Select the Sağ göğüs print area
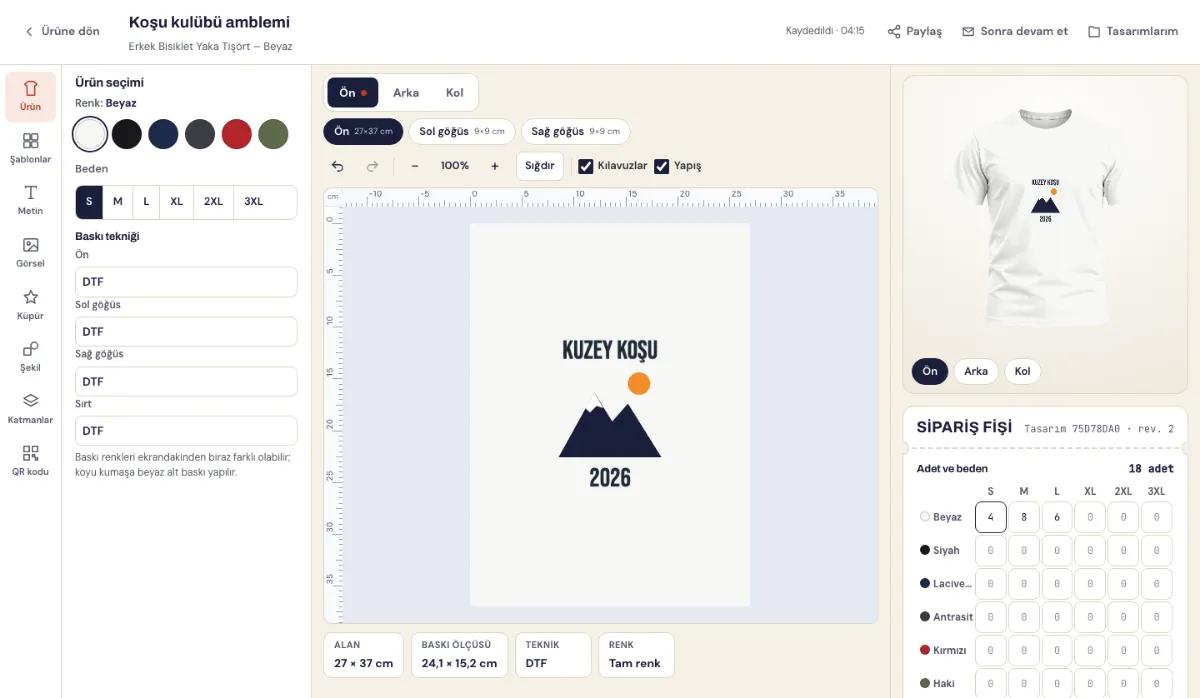The width and height of the screenshot is (1200, 698). (x=575, y=132)
